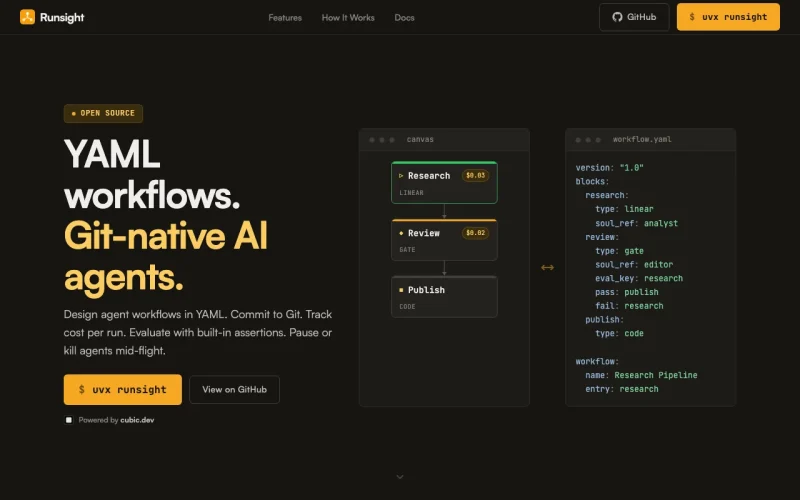800x500 pixels.
Task: Copy the header uvx runsight command
Action: point(728,17)
